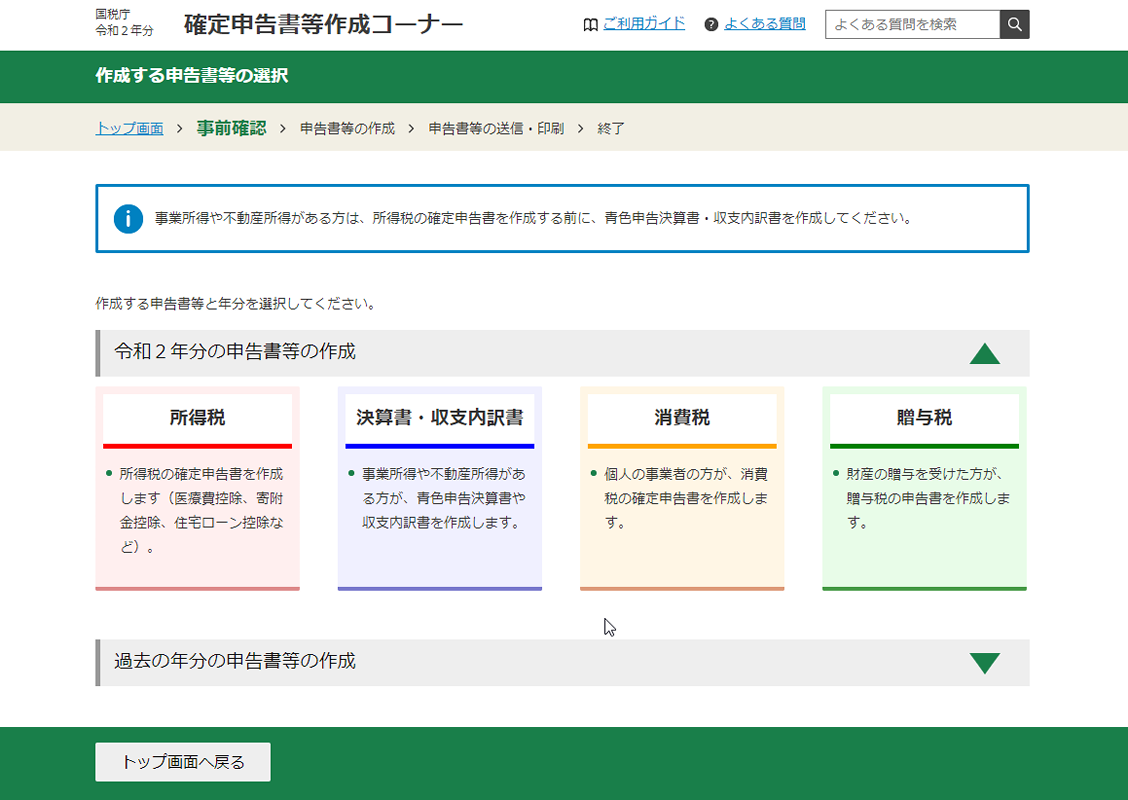Image resolution: width=1128 pixels, height=800 pixels.
Task: Go to トップ画面 via the breadcrumb link
Action: tap(129, 128)
